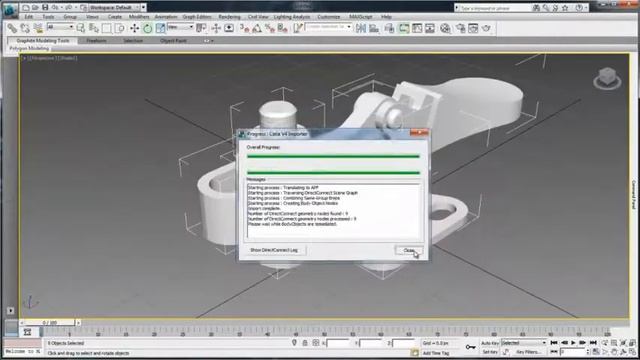Open the MAXScript menu
Image resolution: width=640 pixels, height=360 pixels.
(x=361, y=17)
